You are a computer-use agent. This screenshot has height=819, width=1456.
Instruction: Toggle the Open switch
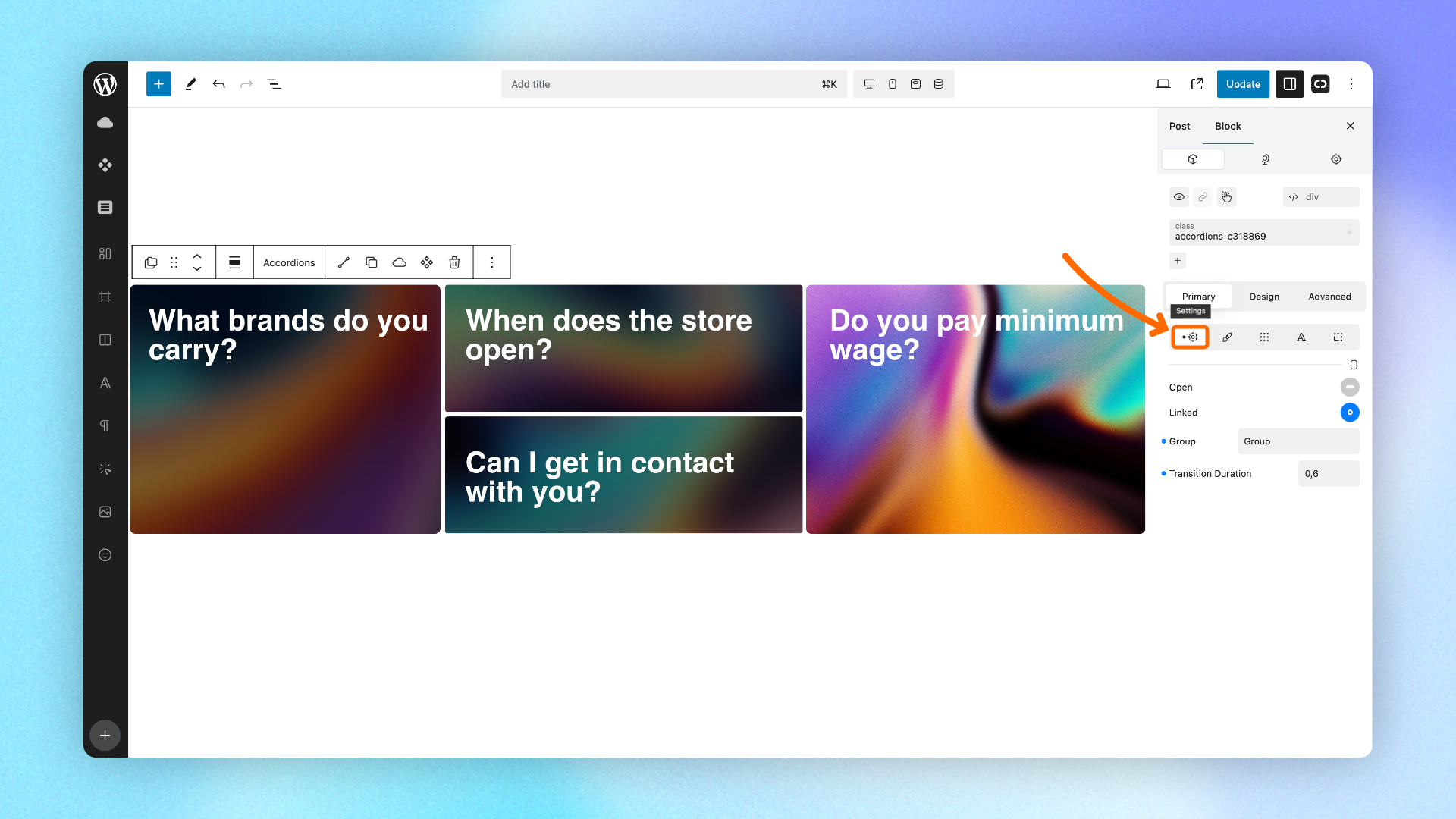(x=1350, y=388)
